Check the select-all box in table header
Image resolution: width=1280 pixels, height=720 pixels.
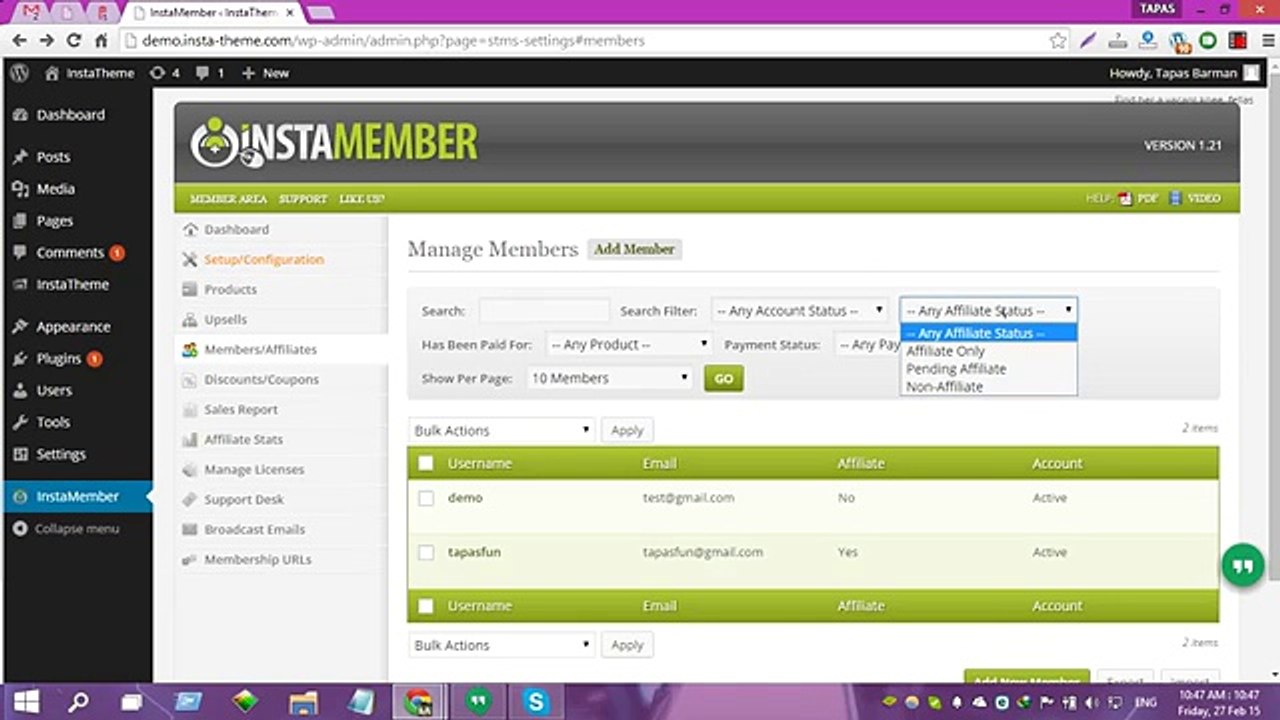tap(426, 463)
